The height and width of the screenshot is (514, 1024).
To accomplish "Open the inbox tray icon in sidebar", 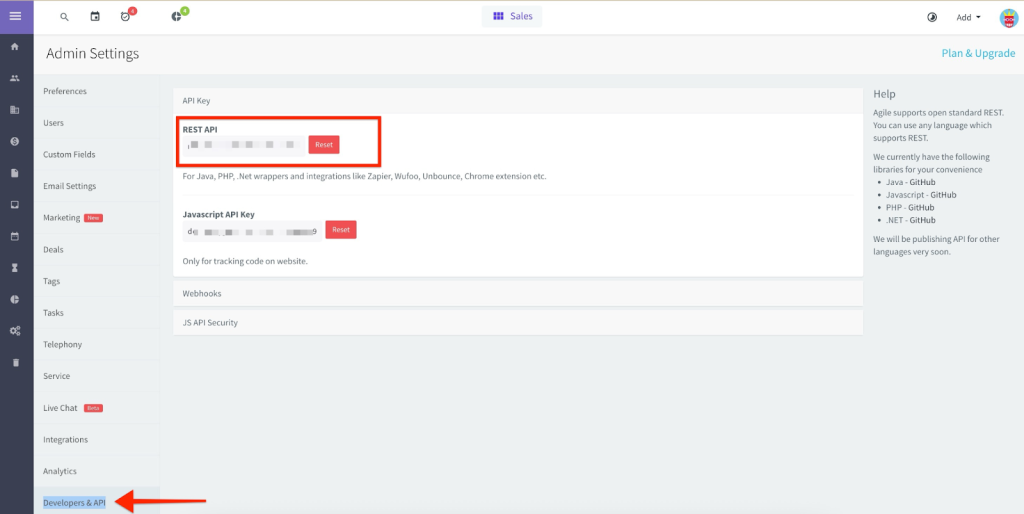I will click(x=15, y=204).
